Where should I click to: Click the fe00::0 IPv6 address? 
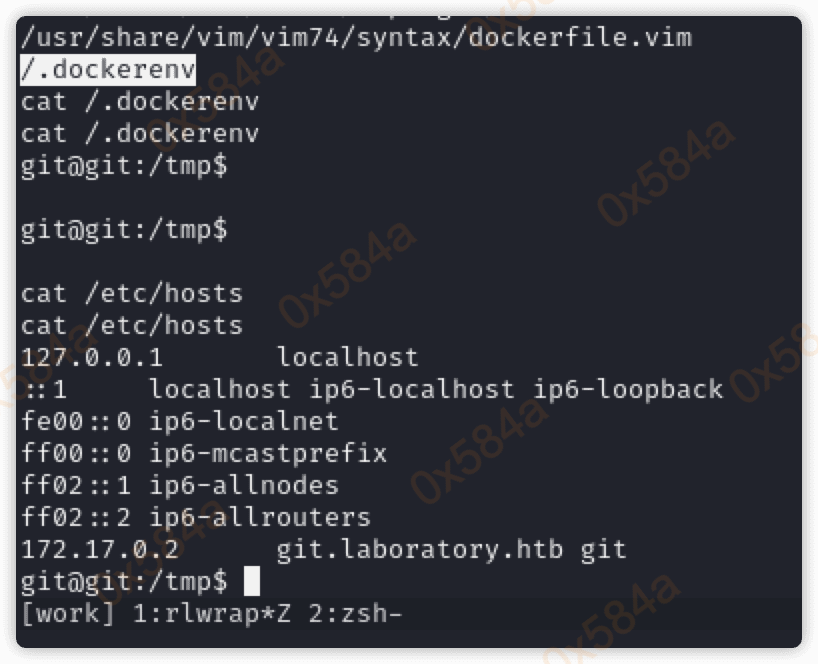pyautogui.click(x=76, y=421)
